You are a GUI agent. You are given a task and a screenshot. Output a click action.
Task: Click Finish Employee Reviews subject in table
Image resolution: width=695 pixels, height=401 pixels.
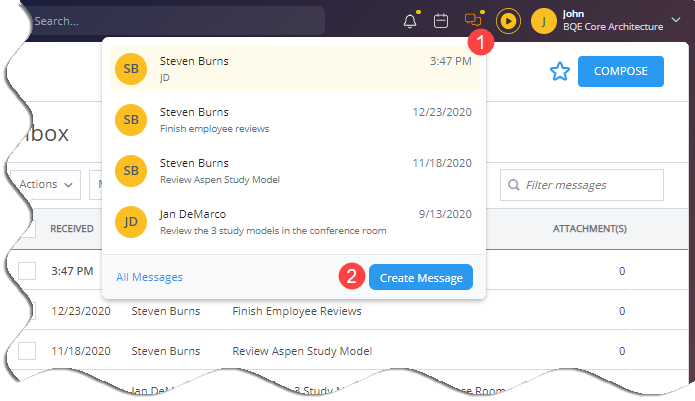coord(297,311)
